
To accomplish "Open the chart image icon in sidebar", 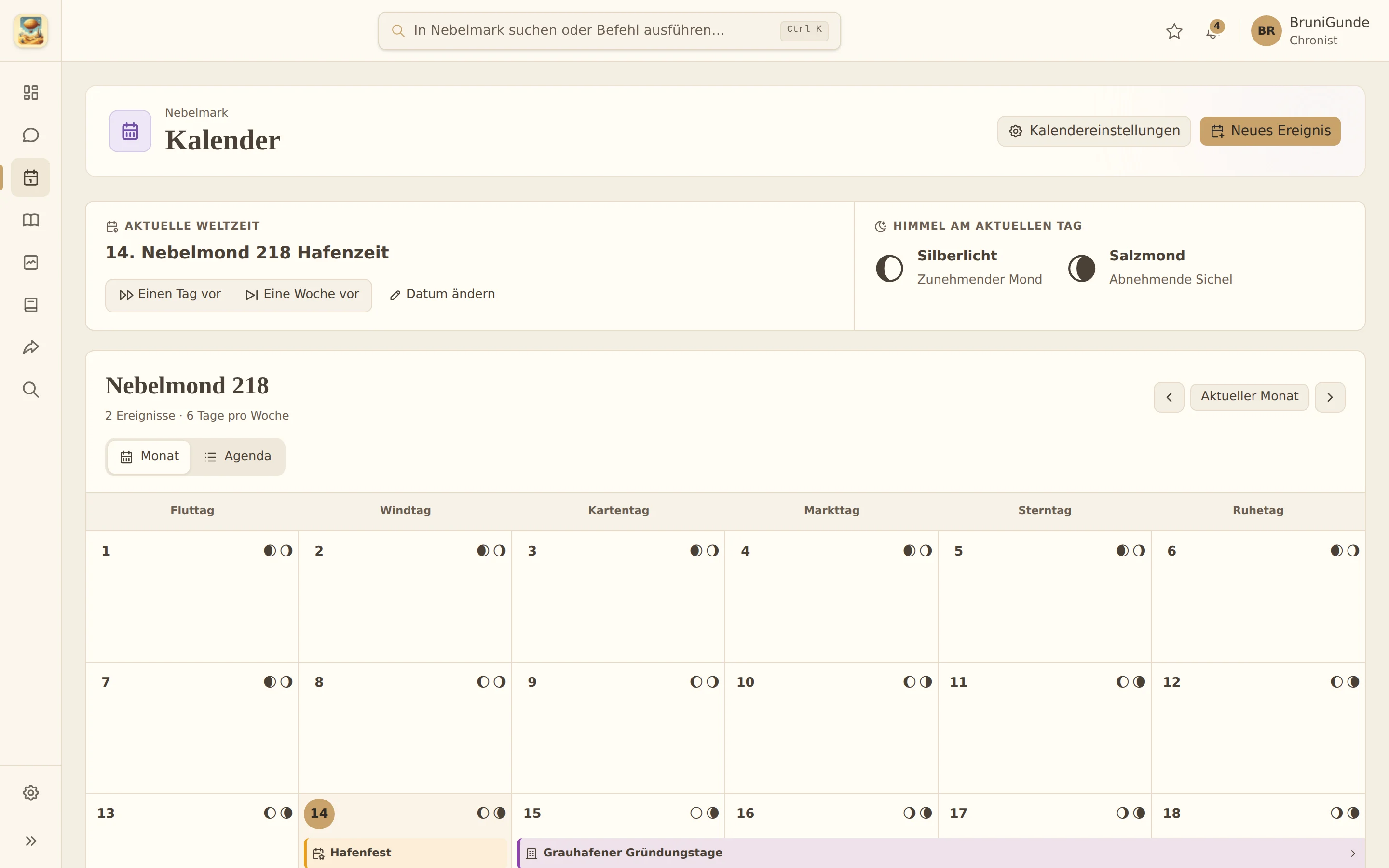I will (30, 262).
